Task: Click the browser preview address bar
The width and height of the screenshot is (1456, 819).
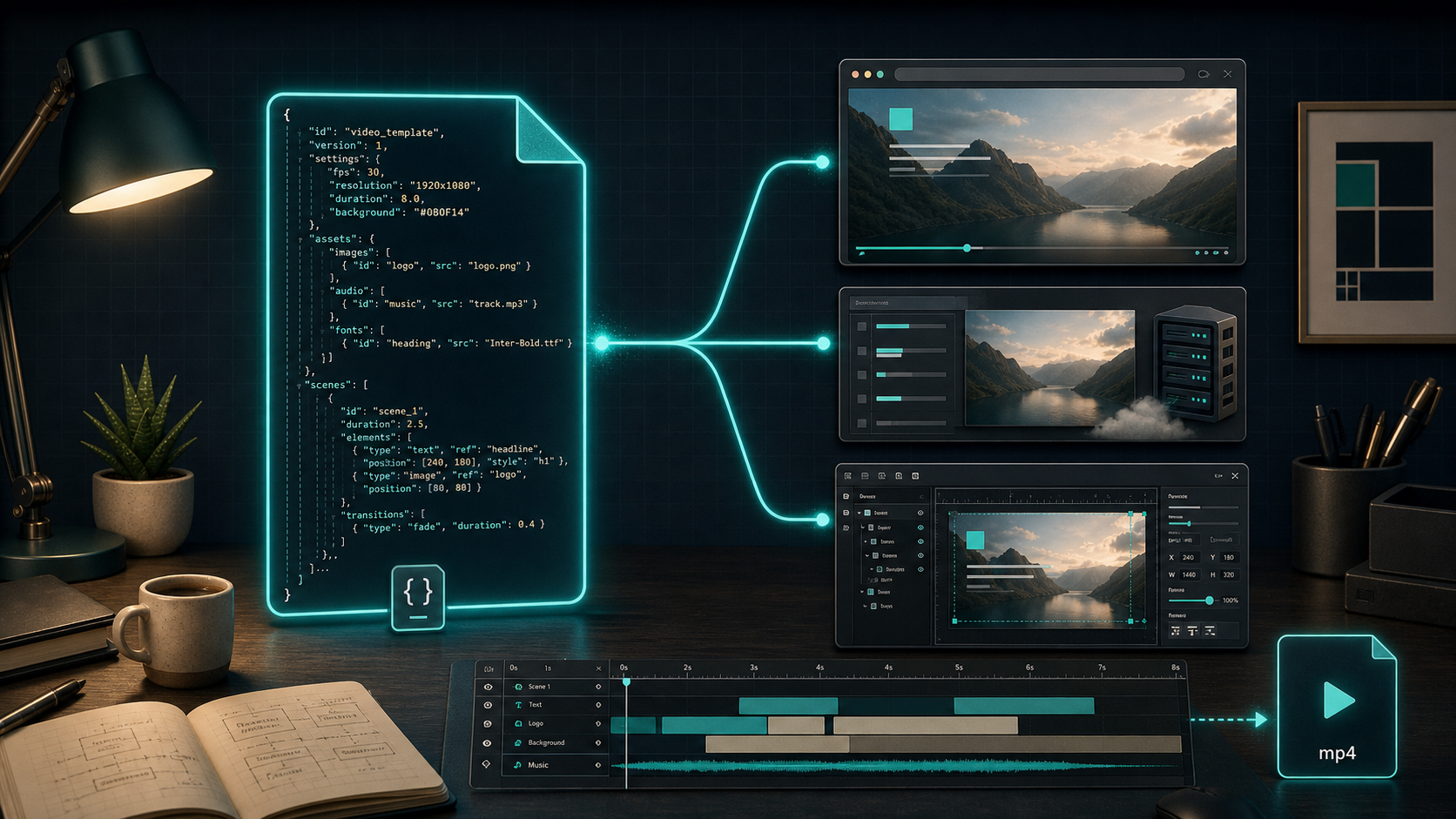Action: 1040,75
